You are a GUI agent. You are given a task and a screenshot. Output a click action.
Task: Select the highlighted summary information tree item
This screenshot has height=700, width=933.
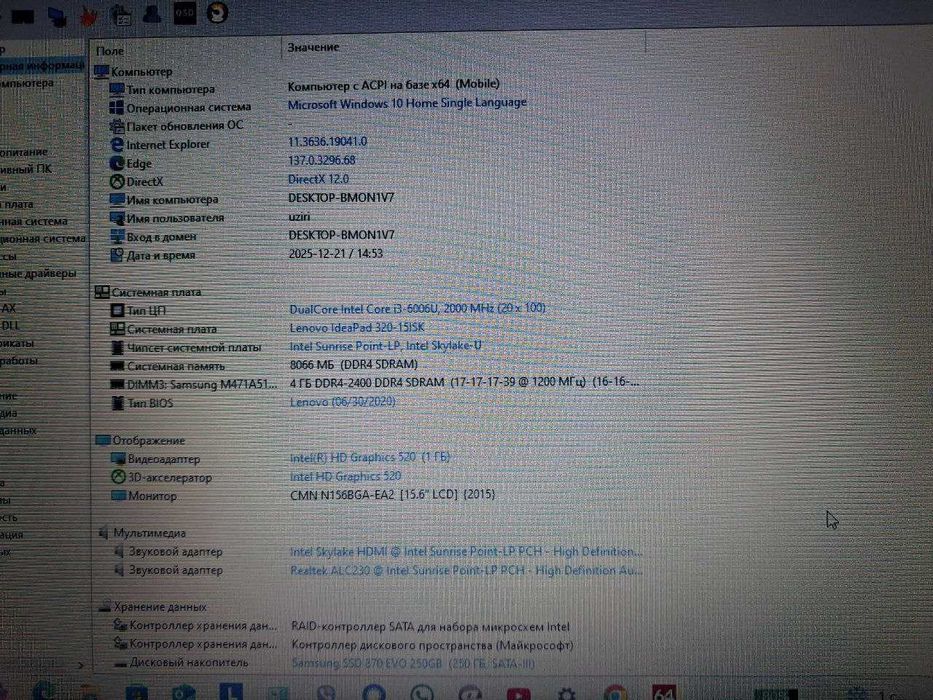coord(42,65)
